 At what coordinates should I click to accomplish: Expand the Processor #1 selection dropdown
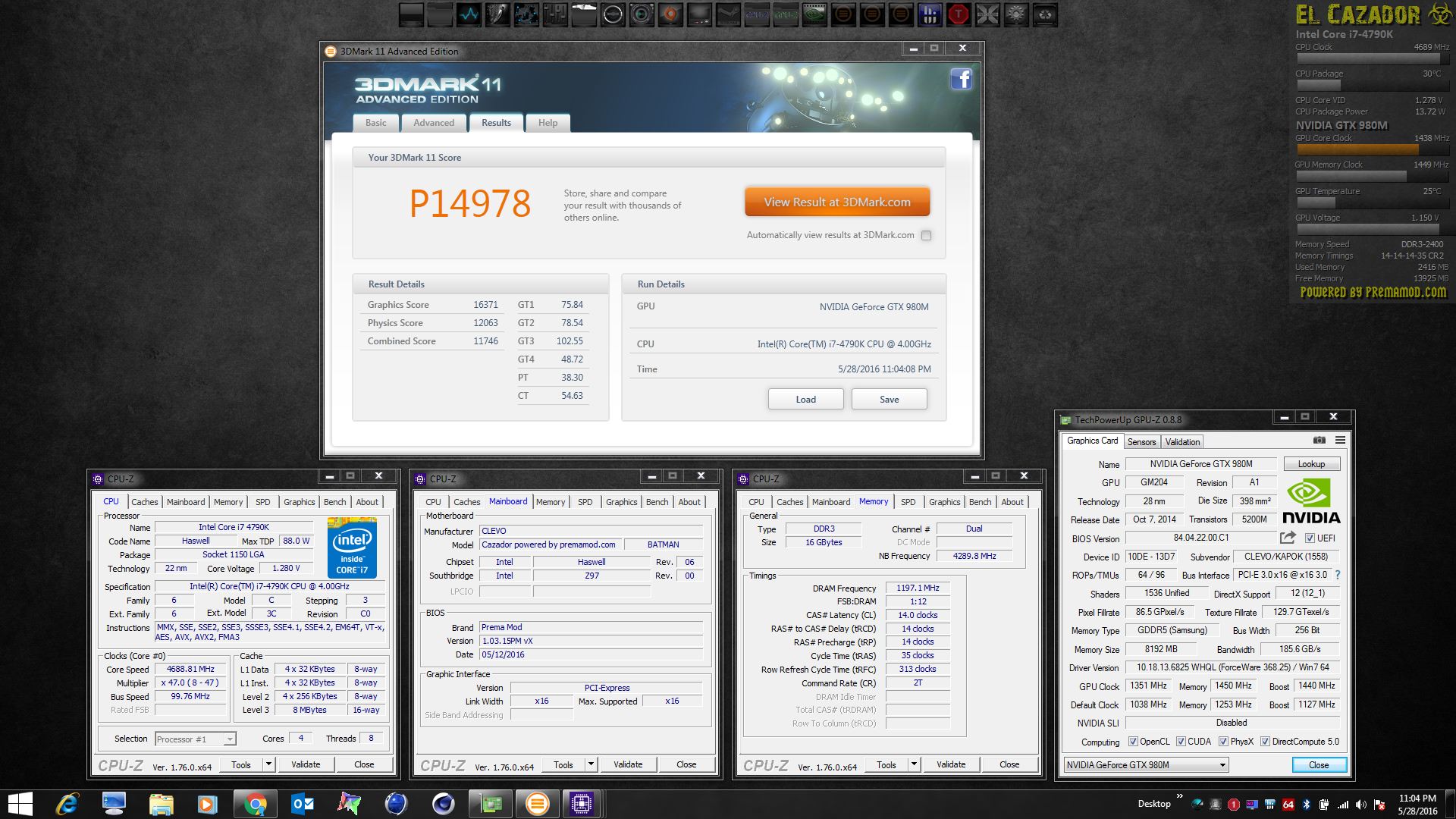tap(229, 739)
